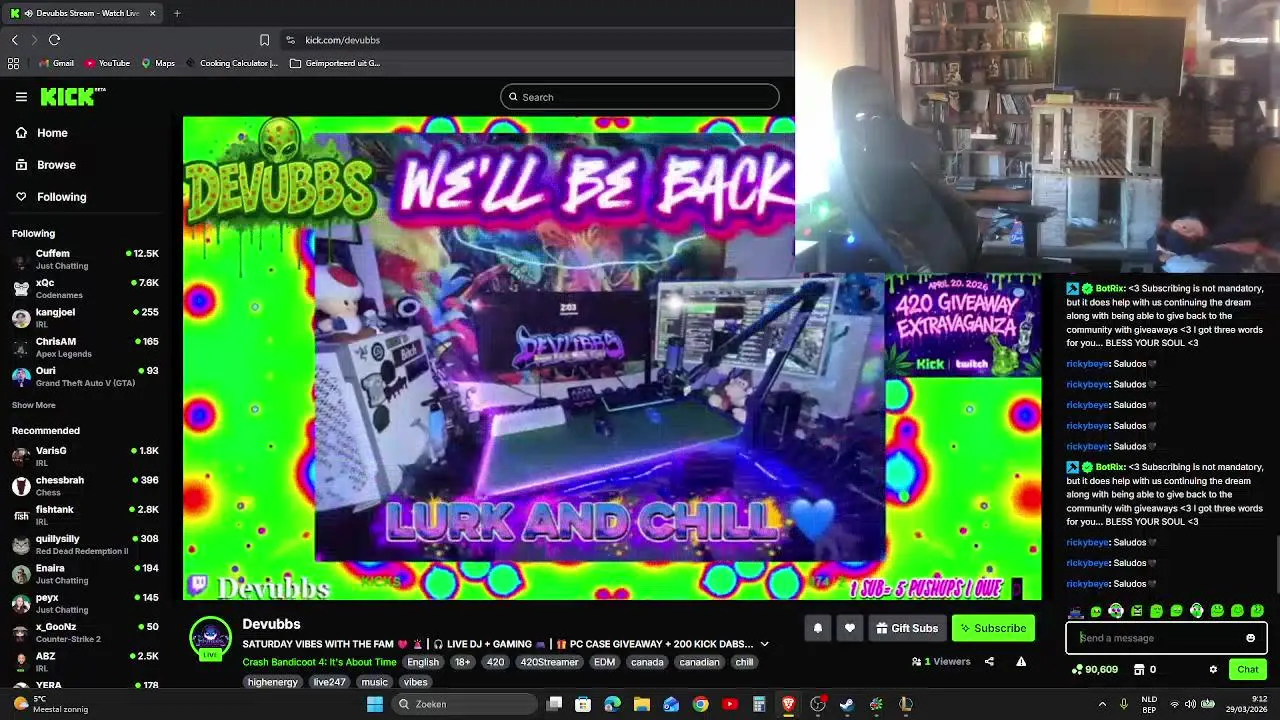The image size is (1280, 720).
Task: Open the channel shop icon
Action: click(x=1138, y=669)
